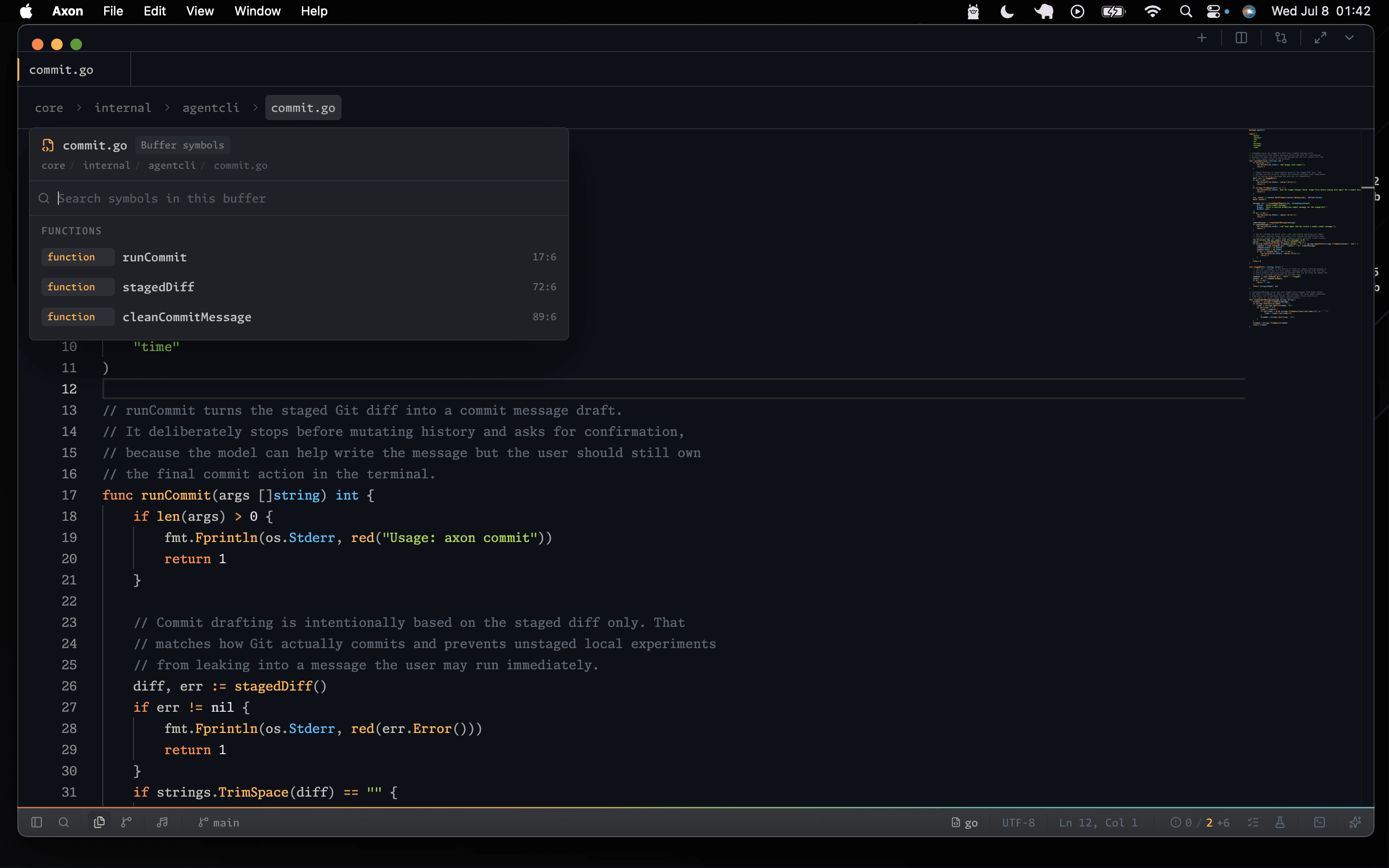Switch branch using the main indicator
The height and width of the screenshot is (868, 1389).
218,822
